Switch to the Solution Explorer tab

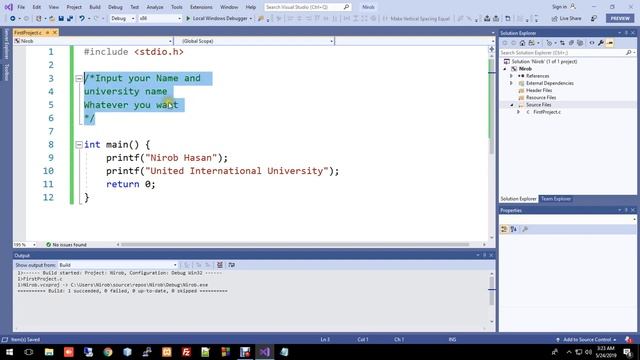(x=518, y=199)
